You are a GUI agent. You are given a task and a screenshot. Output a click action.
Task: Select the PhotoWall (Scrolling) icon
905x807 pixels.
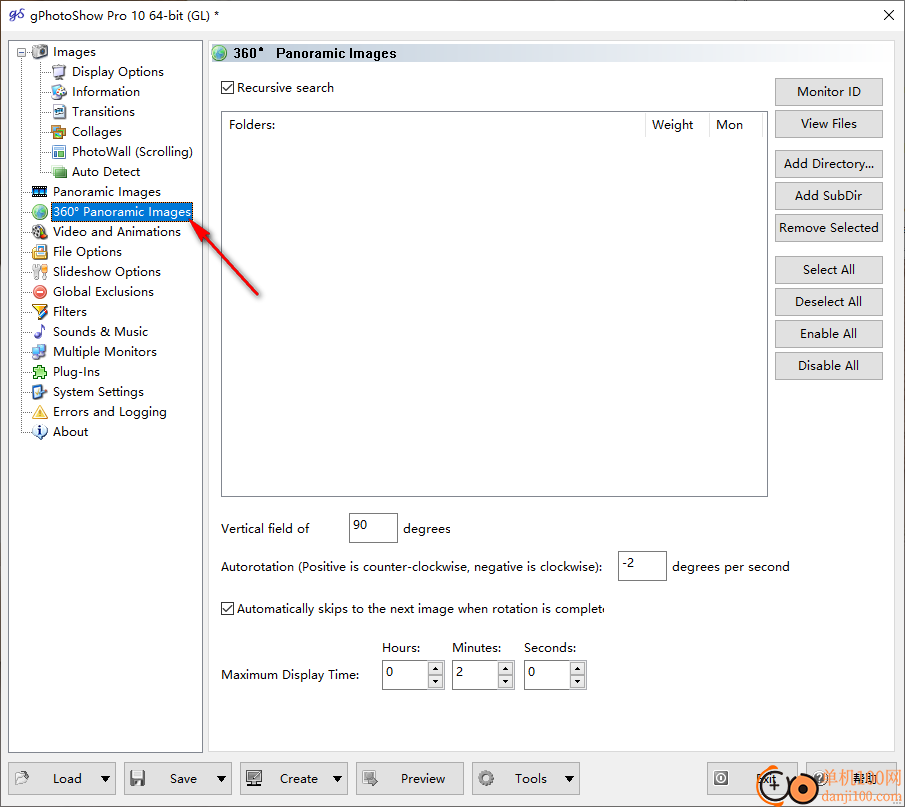59,152
